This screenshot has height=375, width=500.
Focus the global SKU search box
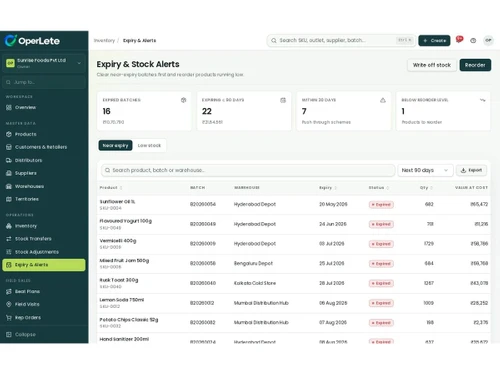tap(341, 40)
